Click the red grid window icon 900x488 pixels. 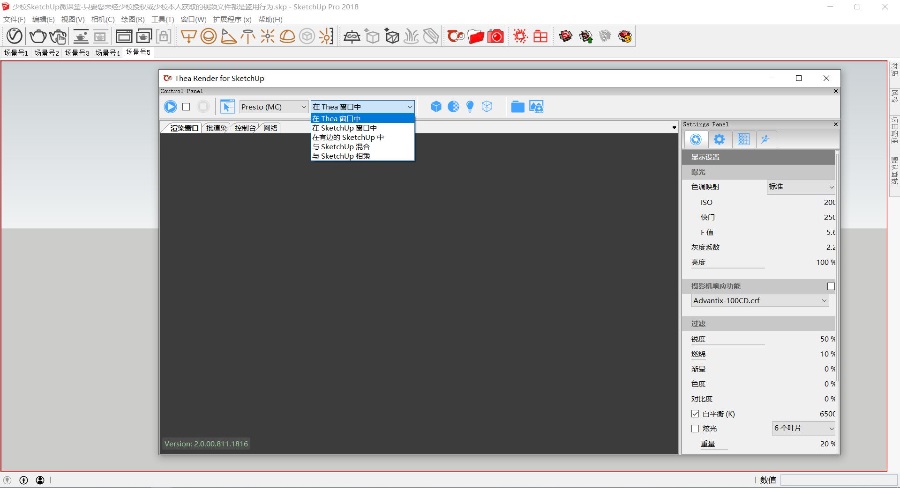pos(540,37)
